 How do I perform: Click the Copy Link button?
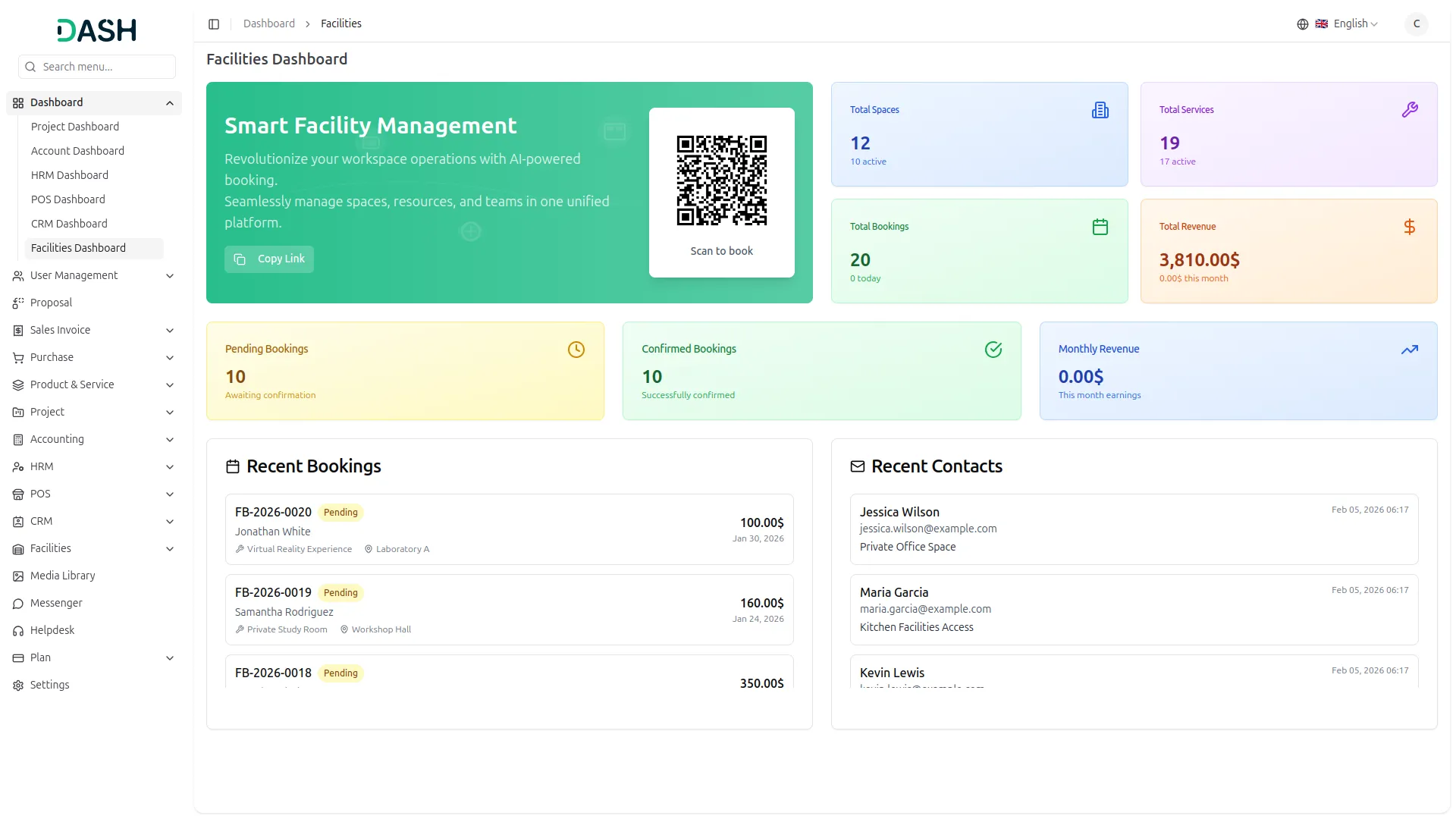click(269, 259)
